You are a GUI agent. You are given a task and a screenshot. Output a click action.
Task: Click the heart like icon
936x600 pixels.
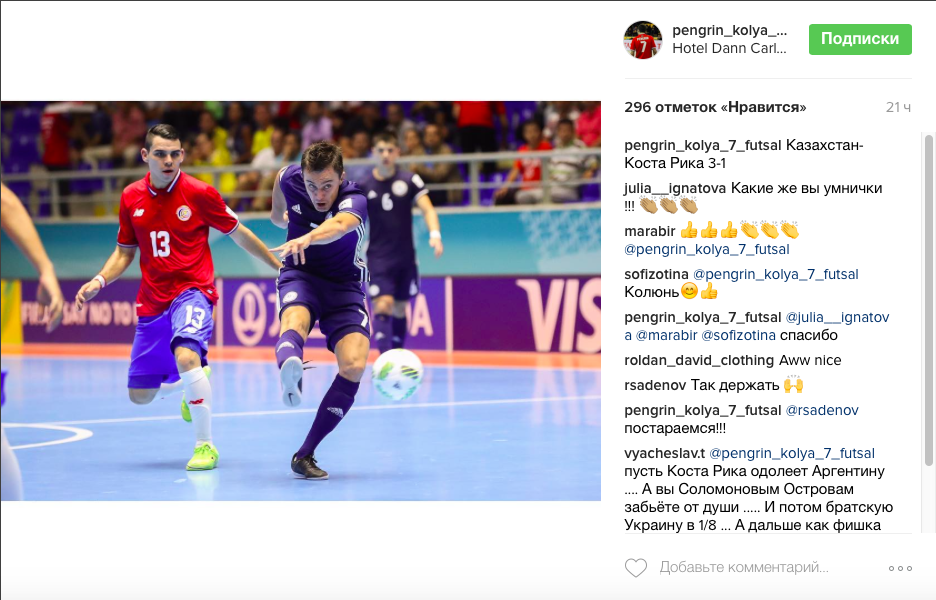636,568
